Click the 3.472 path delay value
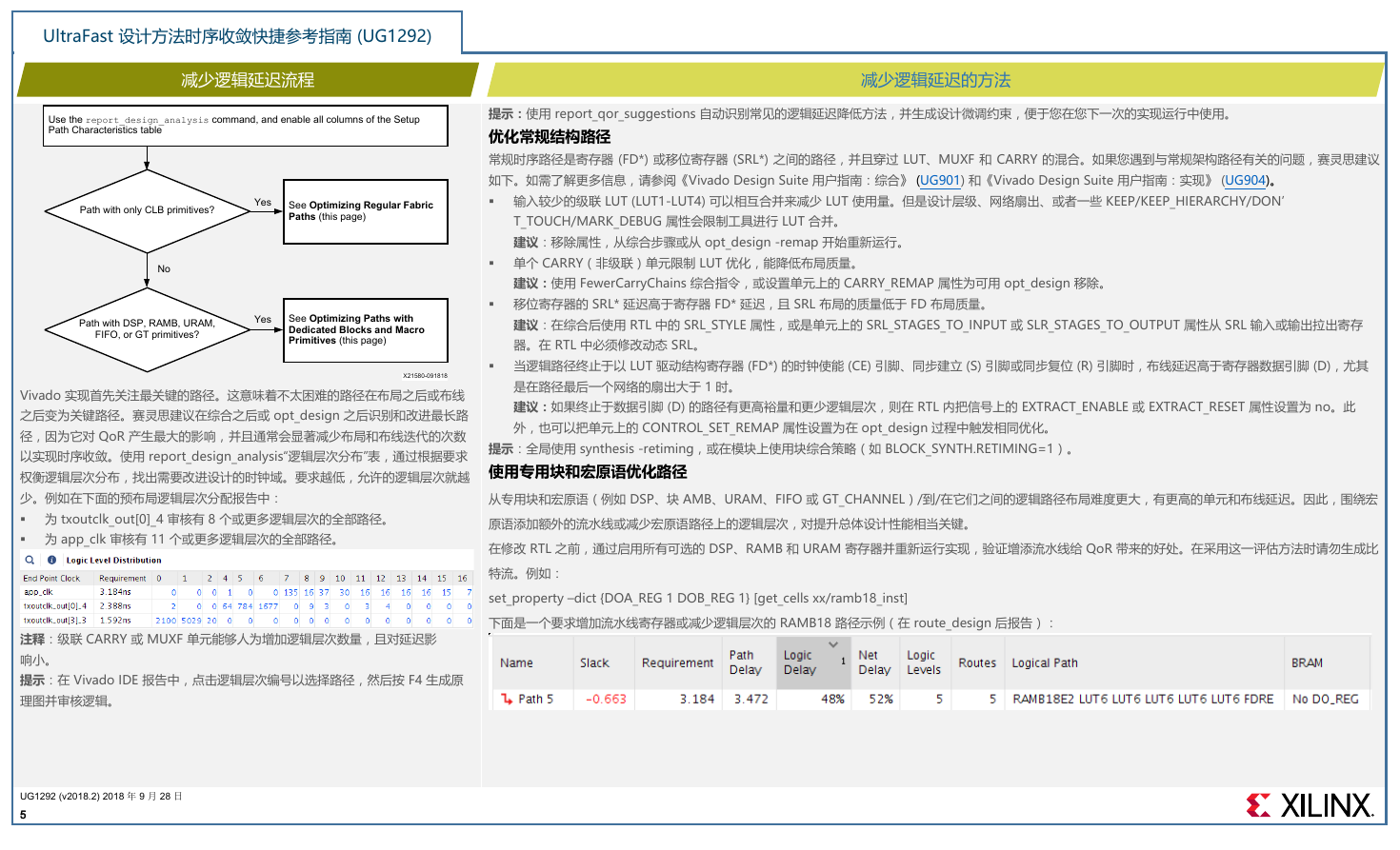Image resolution: width=1400 pixels, height=850 pixels. 750,699
